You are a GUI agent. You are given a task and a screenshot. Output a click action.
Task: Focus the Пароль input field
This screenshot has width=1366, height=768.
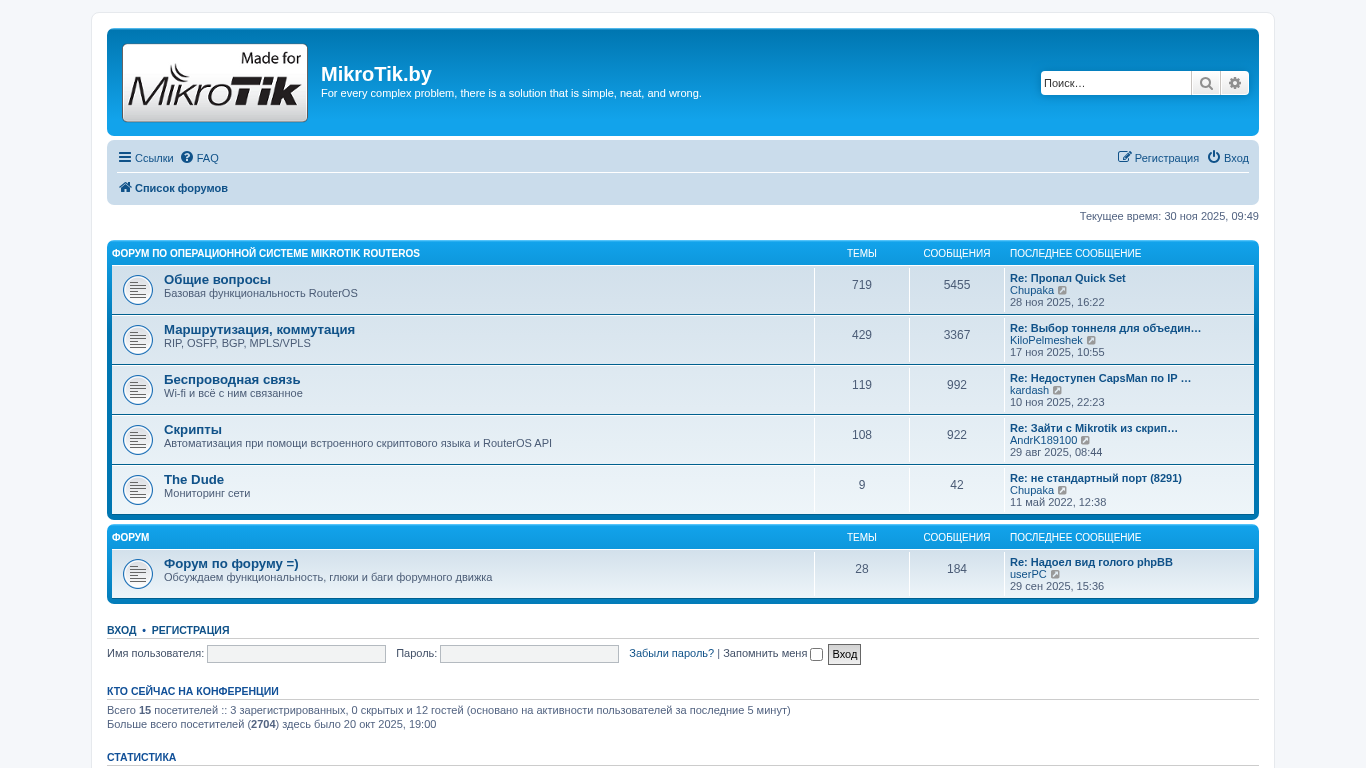(529, 654)
